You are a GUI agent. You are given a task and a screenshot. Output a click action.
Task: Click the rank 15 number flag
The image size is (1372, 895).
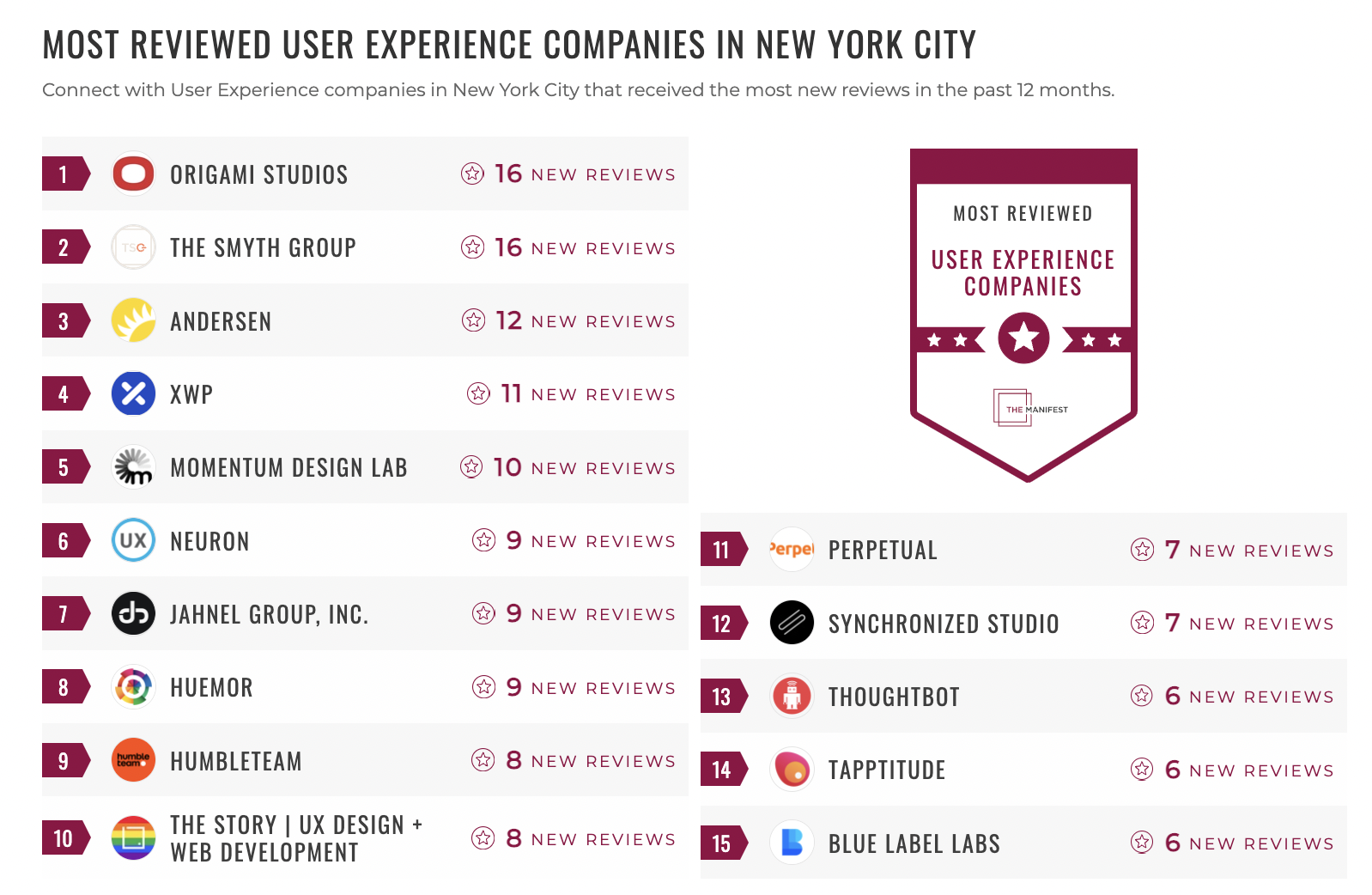pos(721,843)
